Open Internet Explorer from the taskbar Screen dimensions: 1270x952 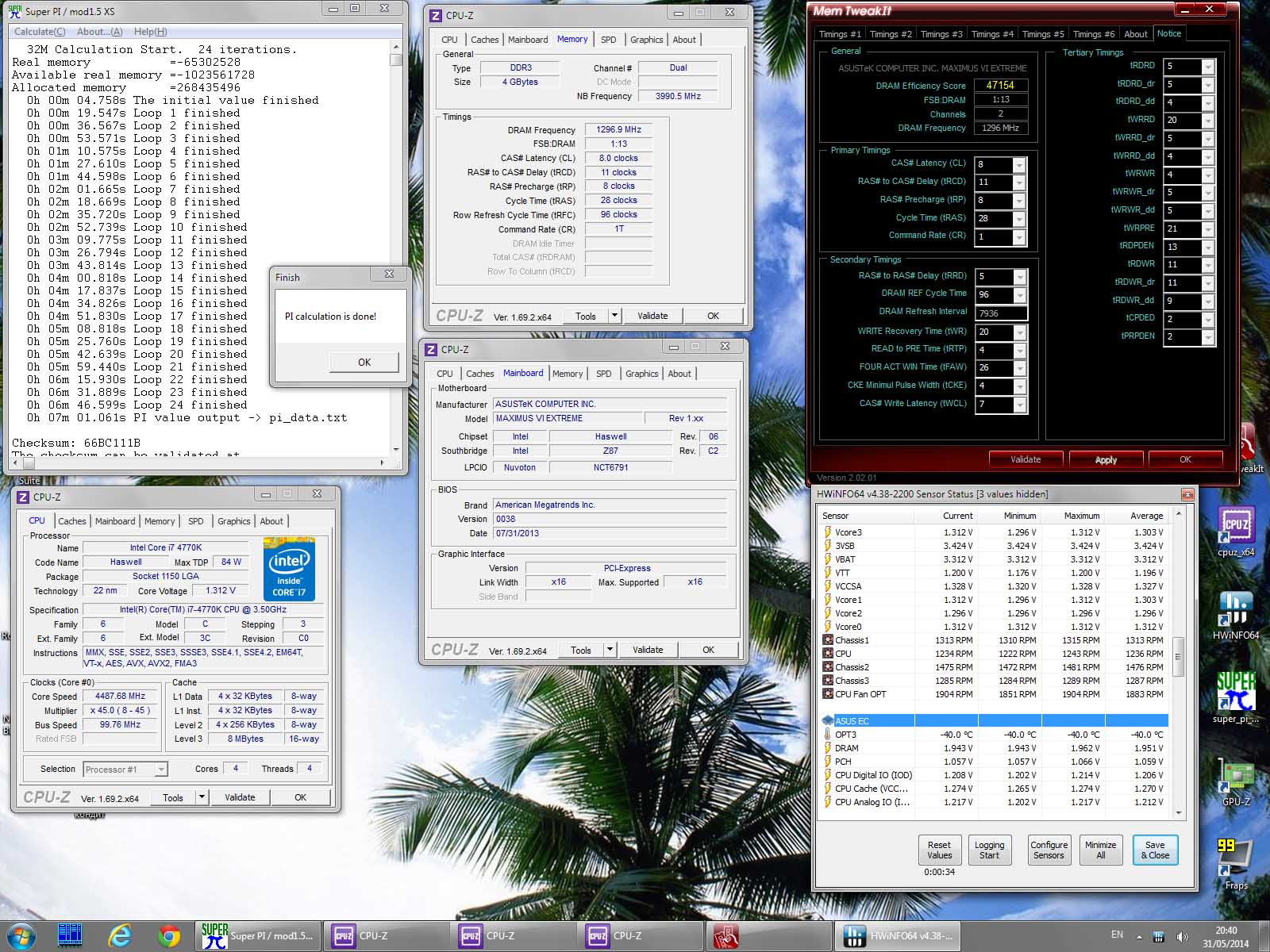120,936
